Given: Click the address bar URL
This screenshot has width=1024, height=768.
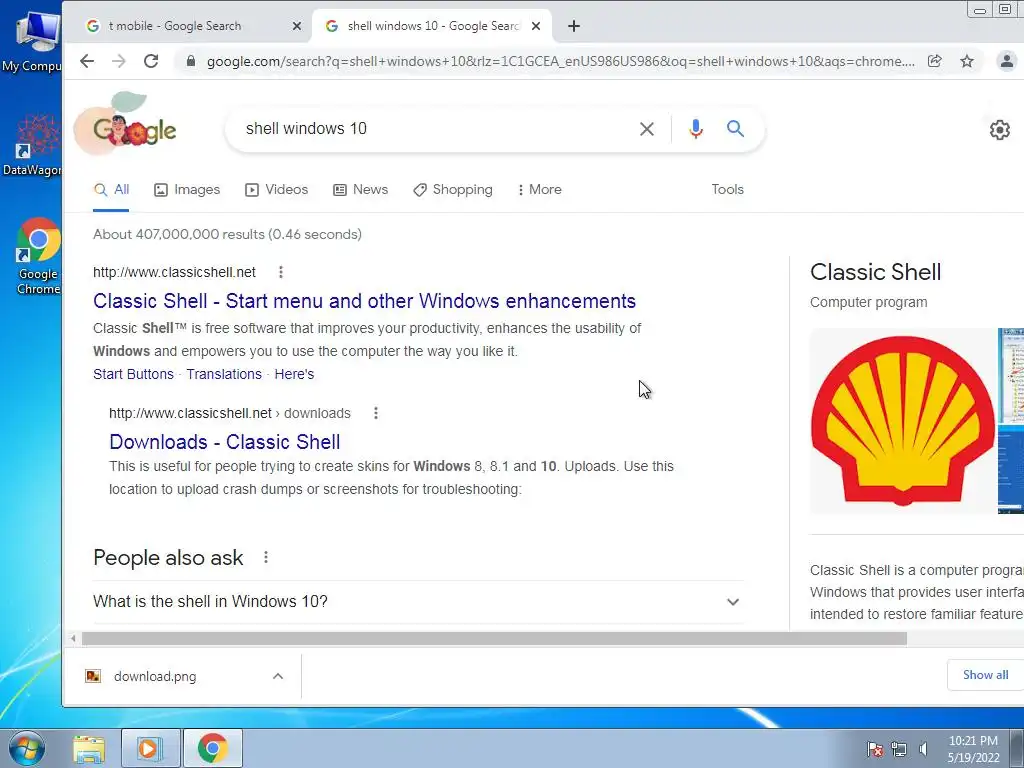Looking at the screenshot, I should pos(560,61).
